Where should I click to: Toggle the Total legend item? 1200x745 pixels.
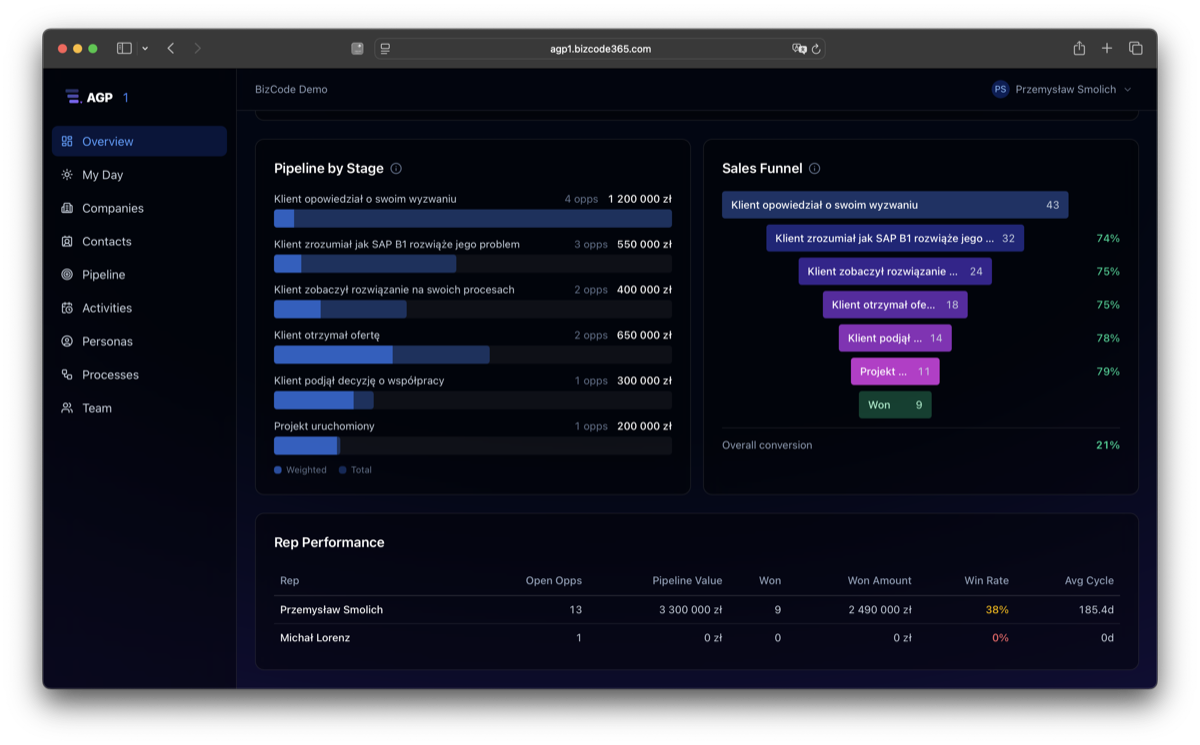356,469
